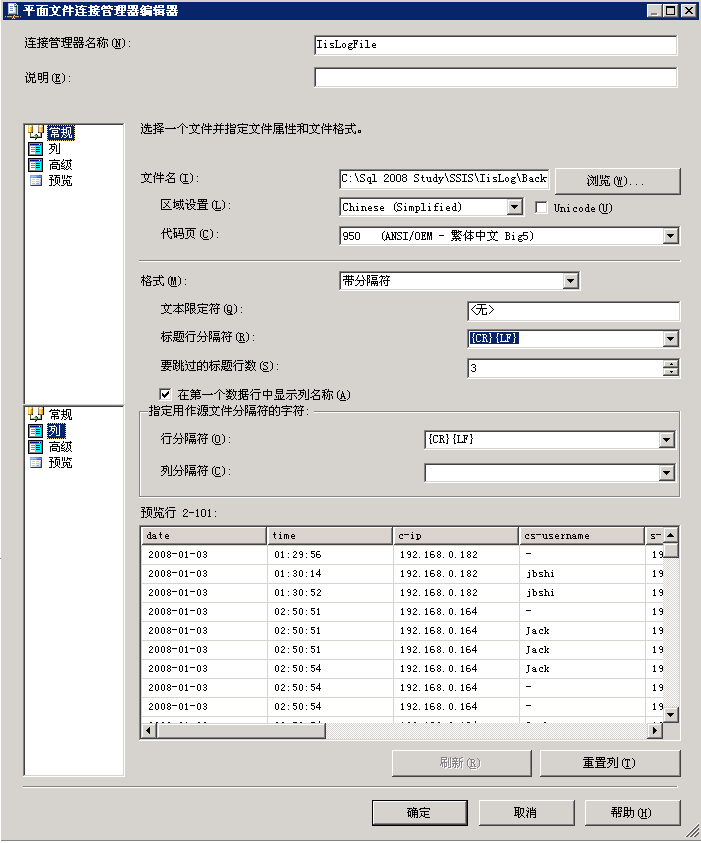The height and width of the screenshot is (843, 701).
Task: Open 列 page in upper list
Action: tap(54, 148)
